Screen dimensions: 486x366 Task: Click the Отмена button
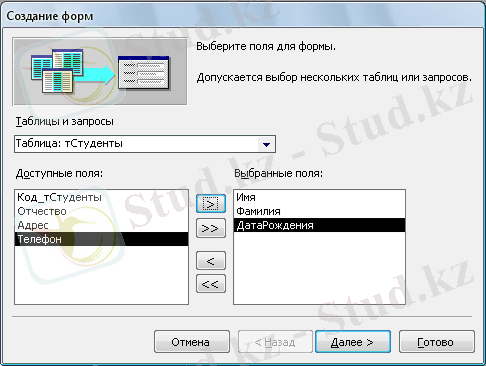click(x=192, y=342)
